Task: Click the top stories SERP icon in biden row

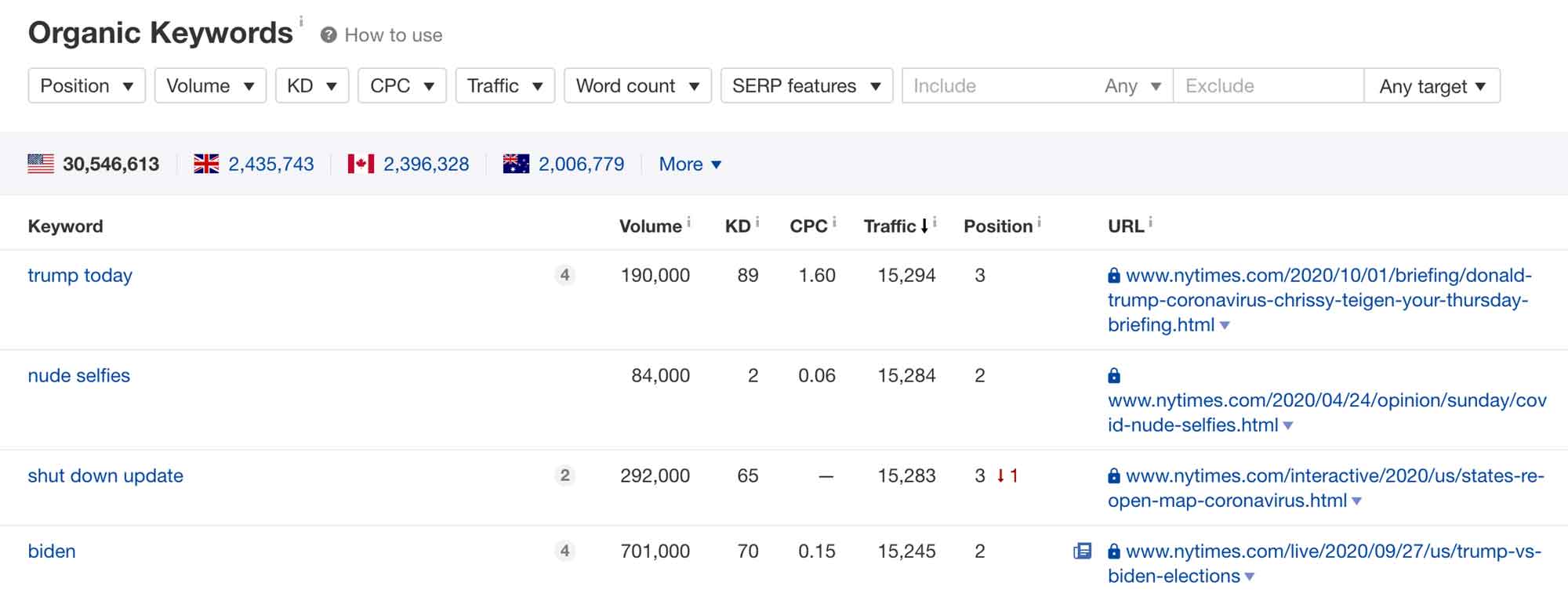Action: tap(1082, 551)
